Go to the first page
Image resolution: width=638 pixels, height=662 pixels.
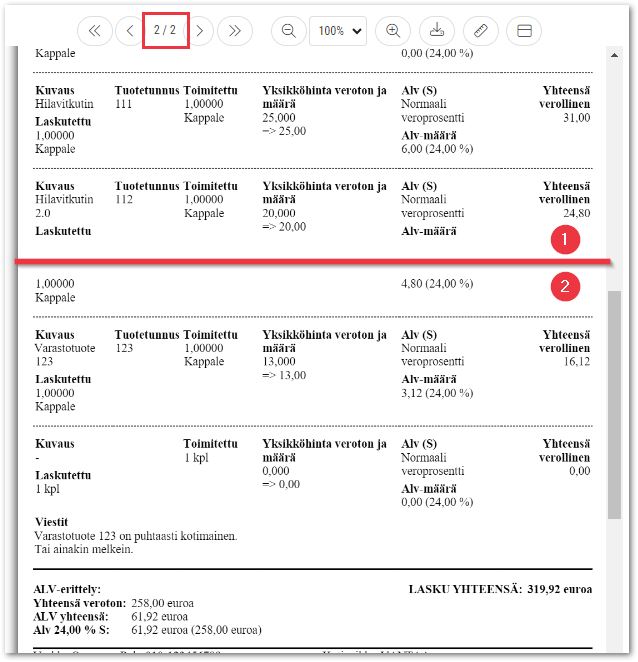pyautogui.click(x=95, y=31)
